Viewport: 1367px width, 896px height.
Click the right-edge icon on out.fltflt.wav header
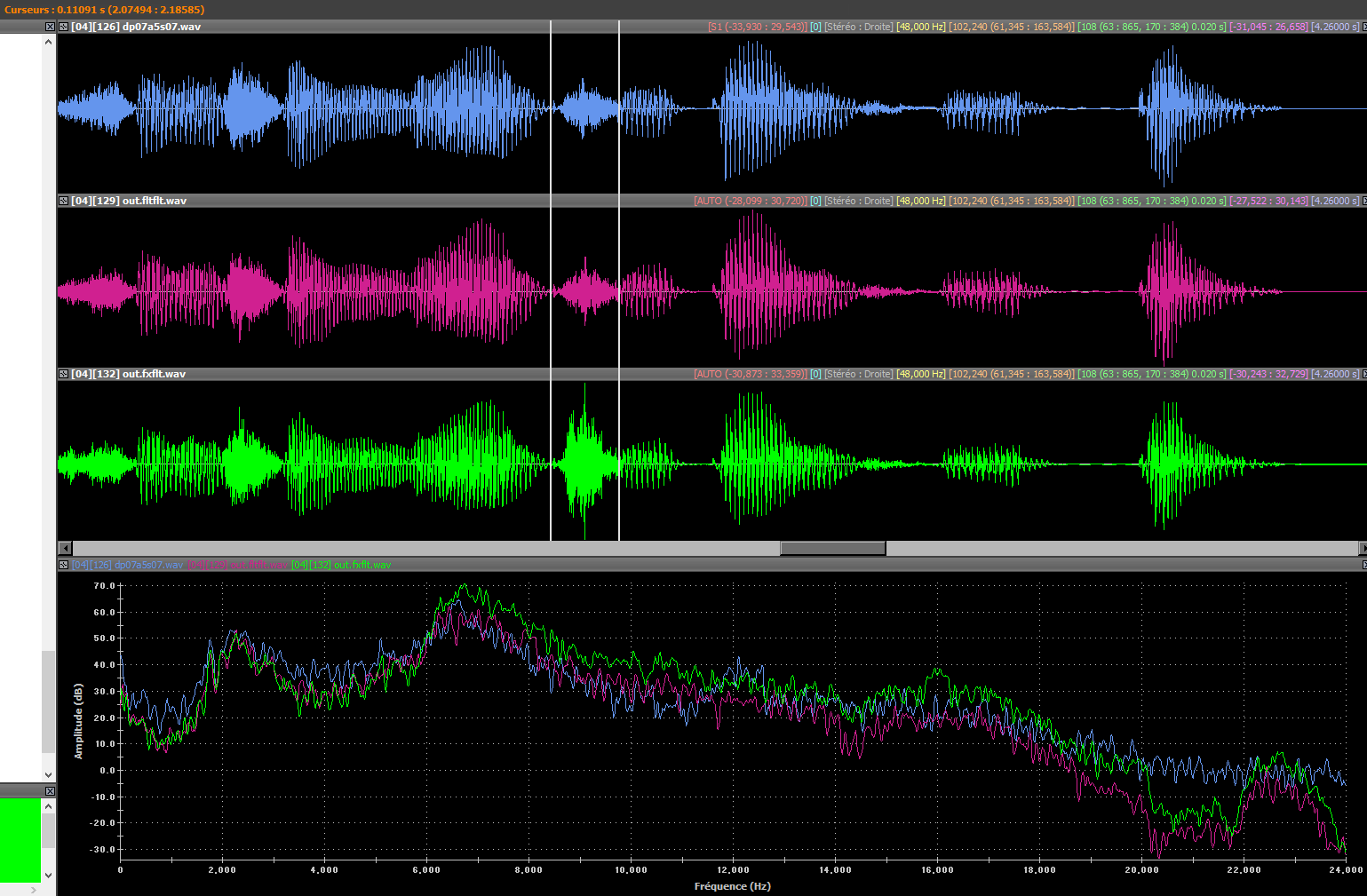pyautogui.click(x=1363, y=201)
